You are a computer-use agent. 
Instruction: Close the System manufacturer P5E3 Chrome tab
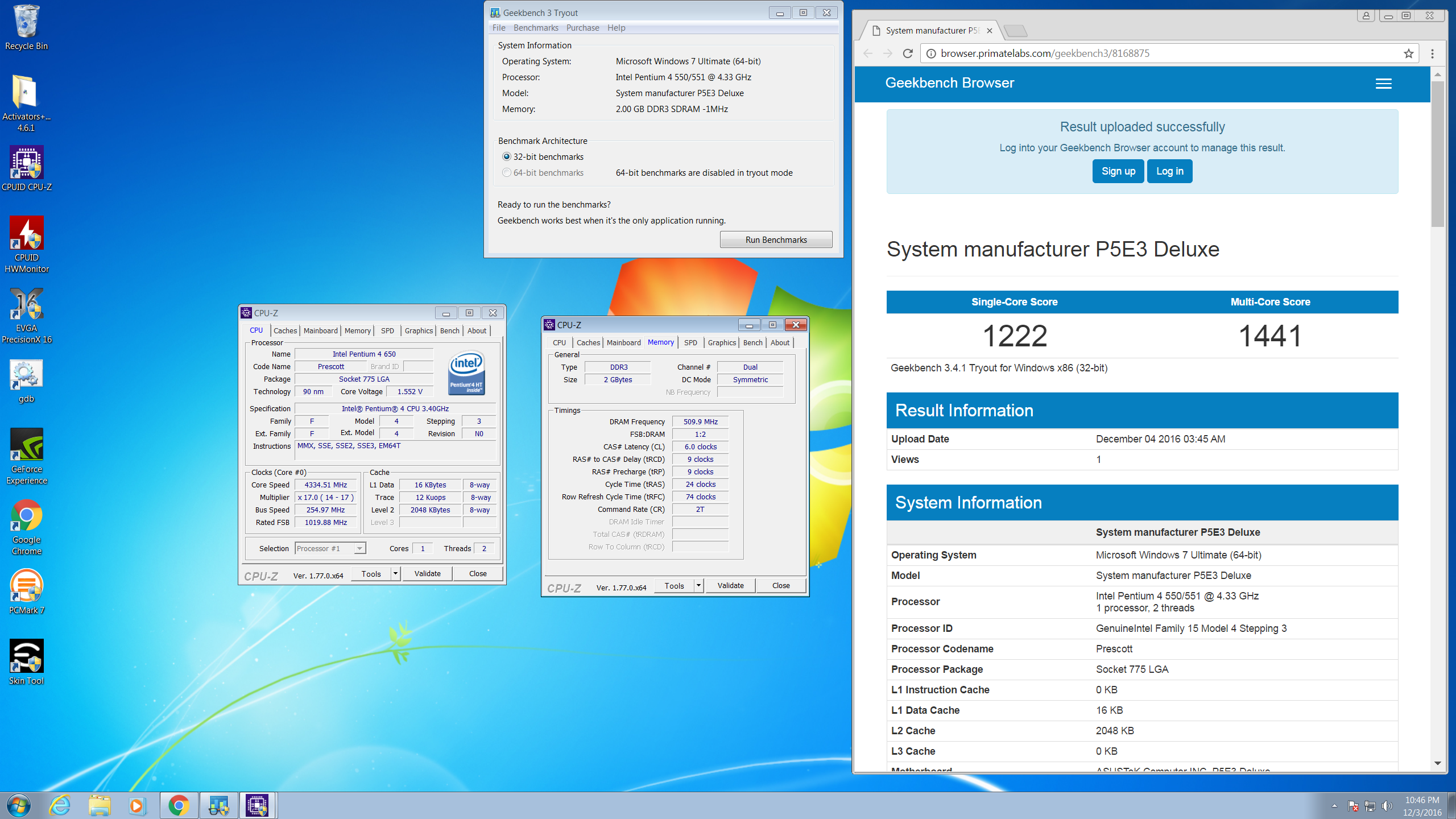(990, 31)
